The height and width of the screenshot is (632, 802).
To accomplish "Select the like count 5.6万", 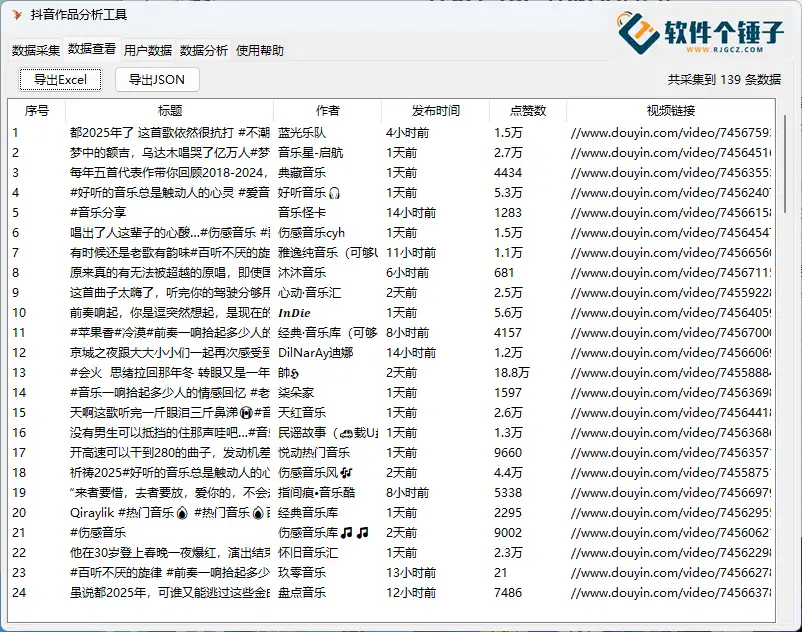I will pyautogui.click(x=508, y=312).
